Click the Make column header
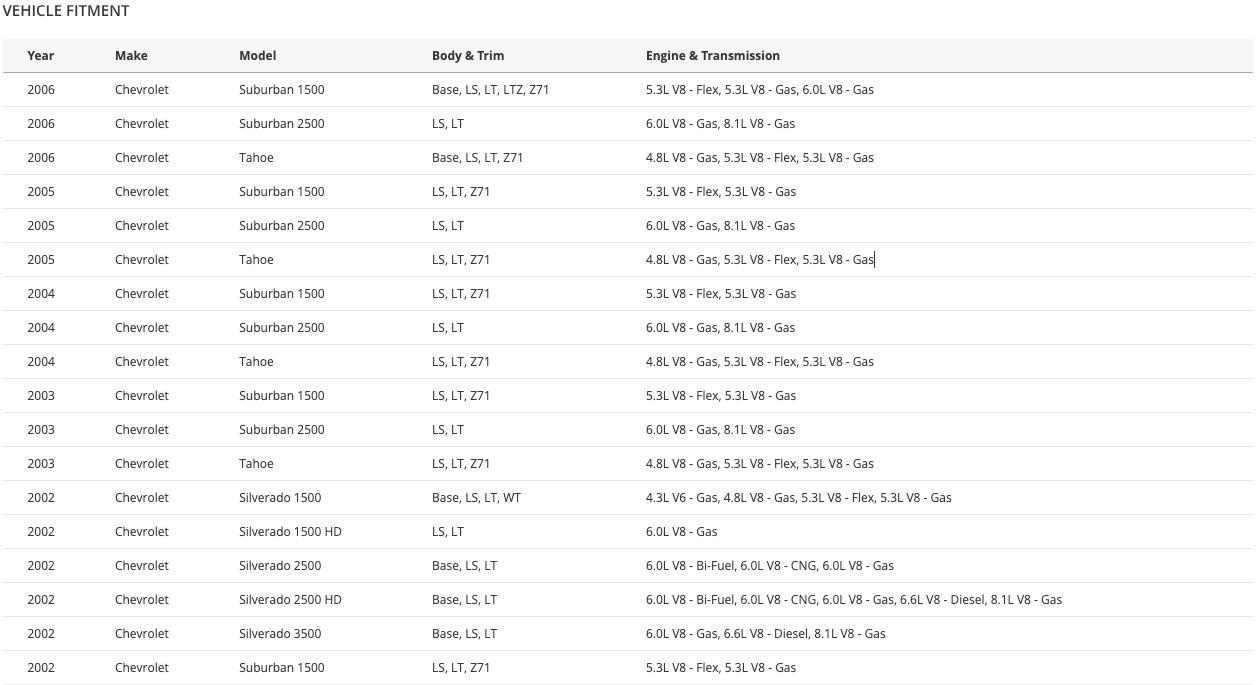This screenshot has width=1257, height=685. [131, 56]
